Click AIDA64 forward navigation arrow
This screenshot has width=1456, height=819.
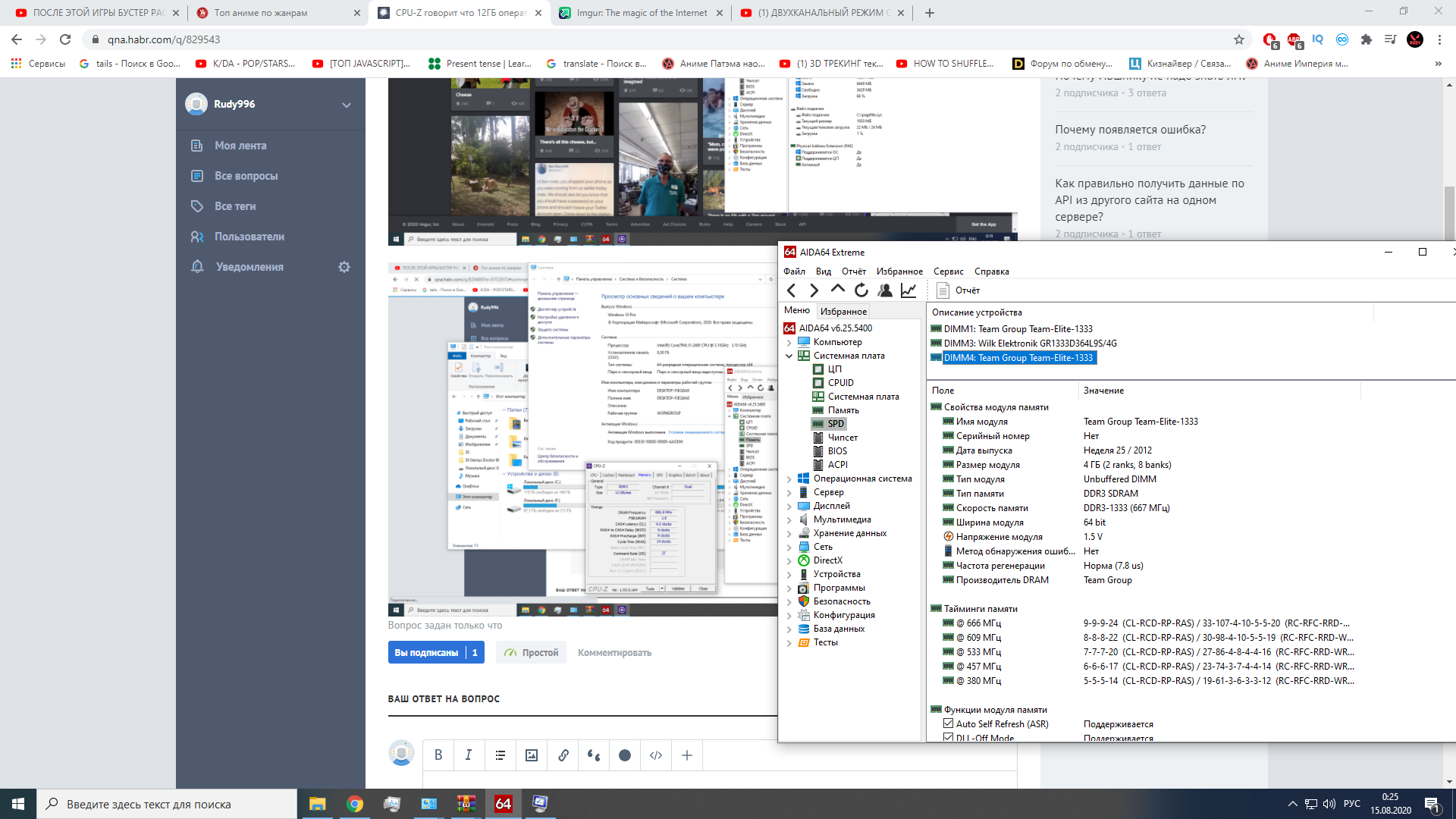point(814,290)
